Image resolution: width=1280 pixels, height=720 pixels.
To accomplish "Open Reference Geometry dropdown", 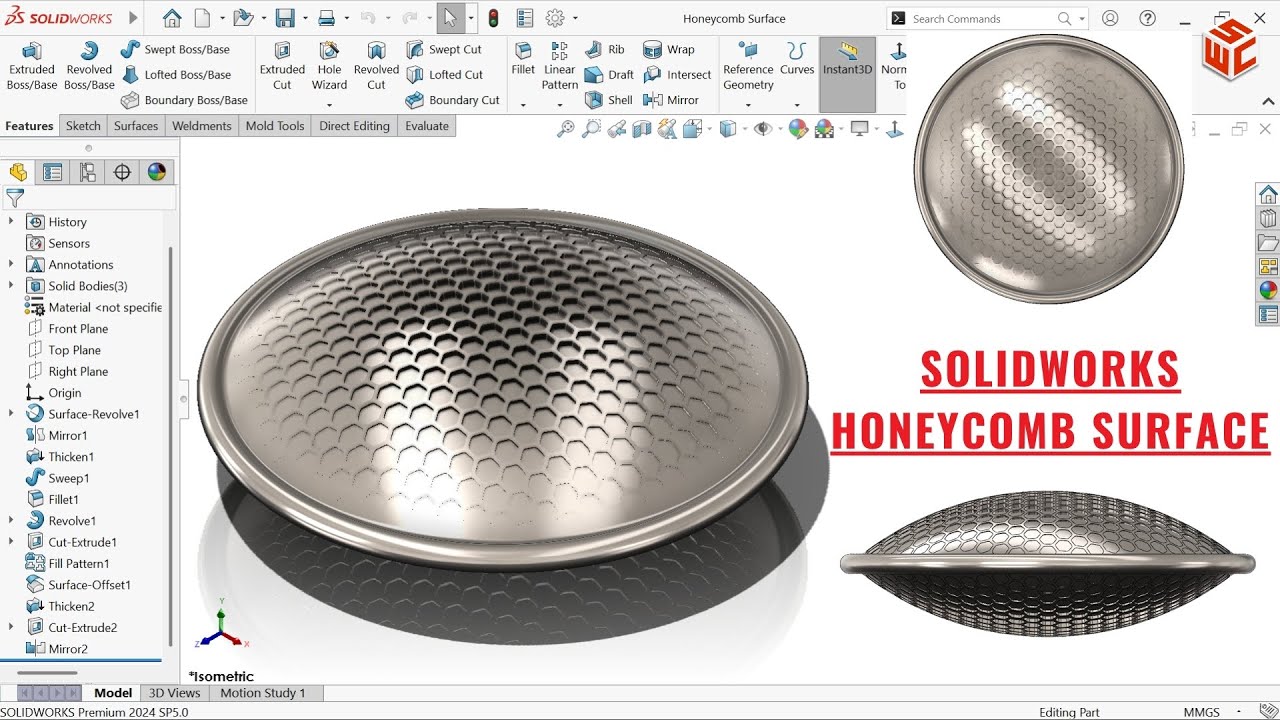I will pos(748,104).
